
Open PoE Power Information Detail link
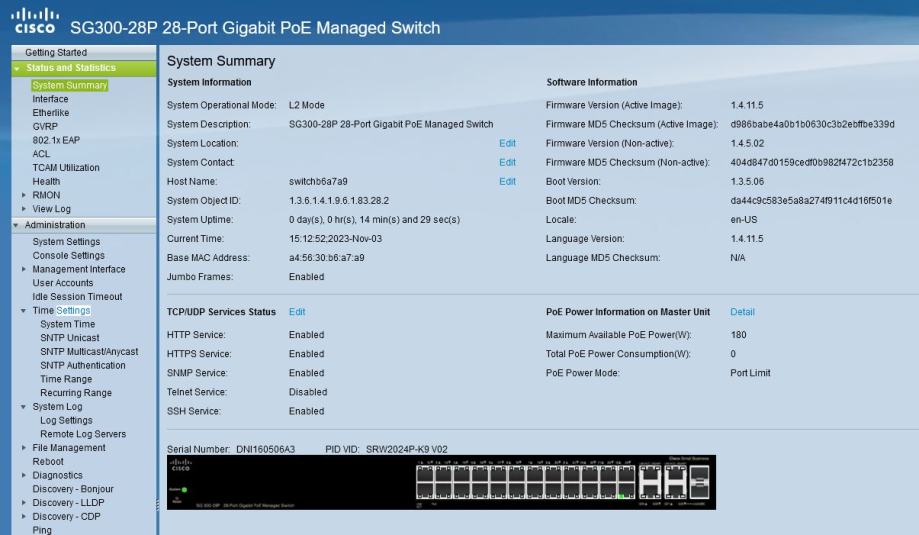742,312
